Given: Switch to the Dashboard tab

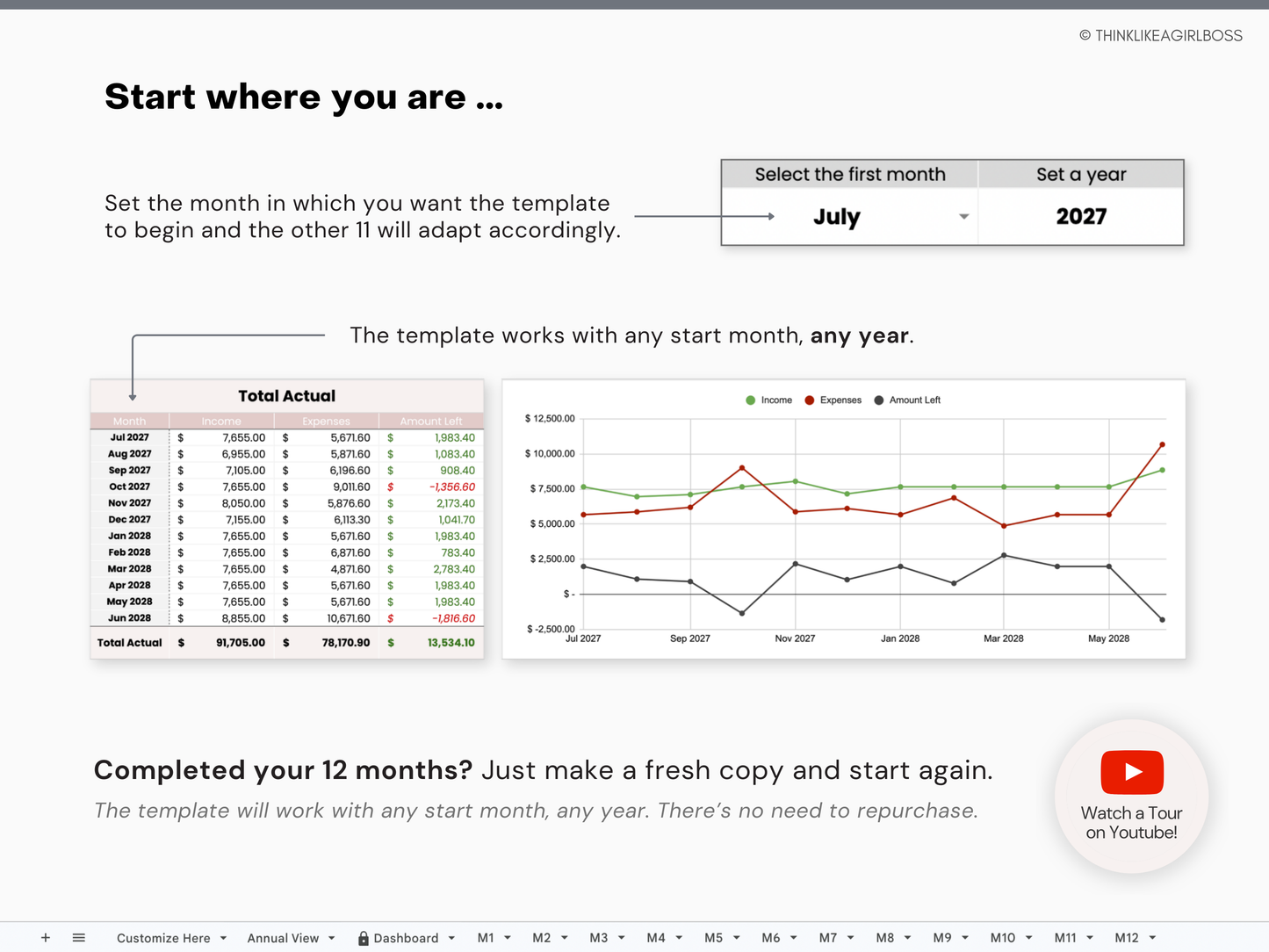Looking at the screenshot, I should tap(407, 937).
